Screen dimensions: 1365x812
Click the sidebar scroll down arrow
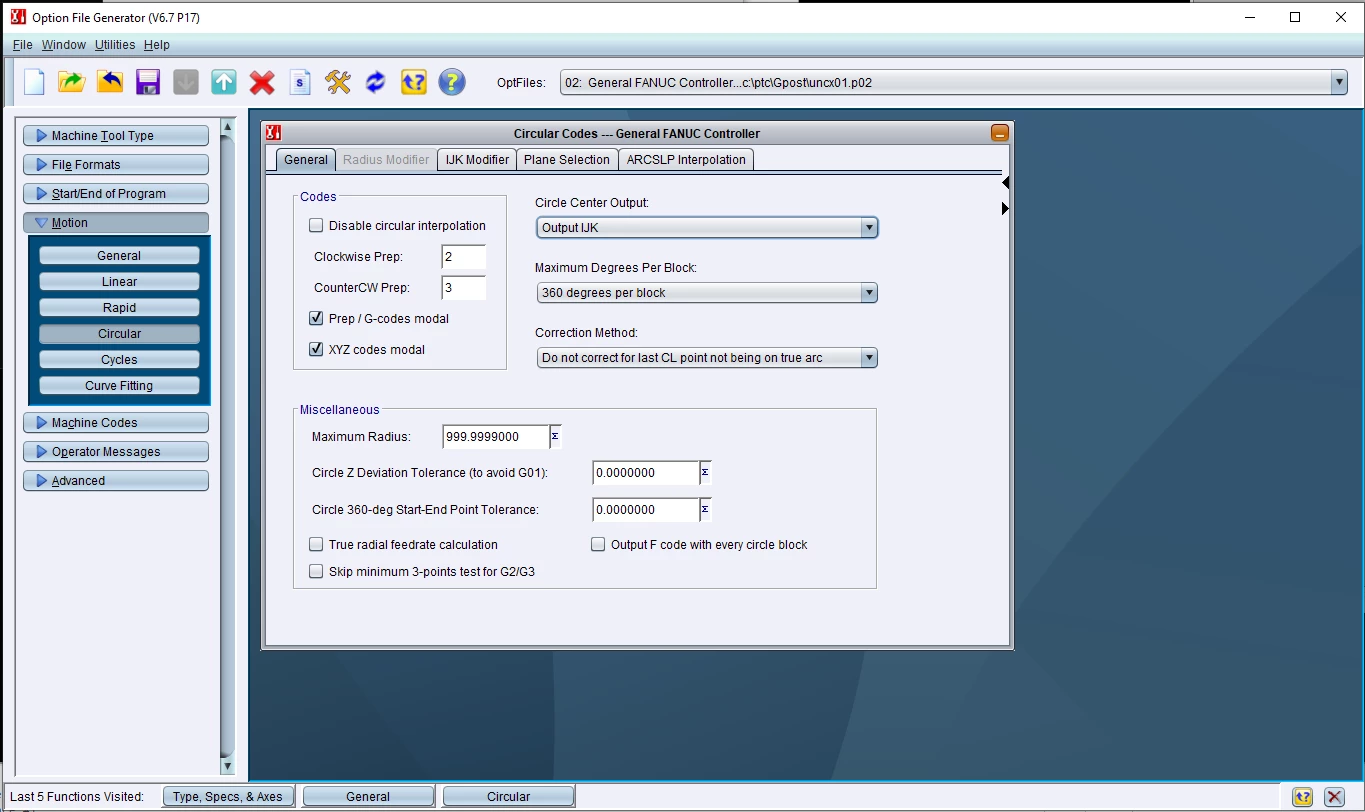click(x=228, y=767)
